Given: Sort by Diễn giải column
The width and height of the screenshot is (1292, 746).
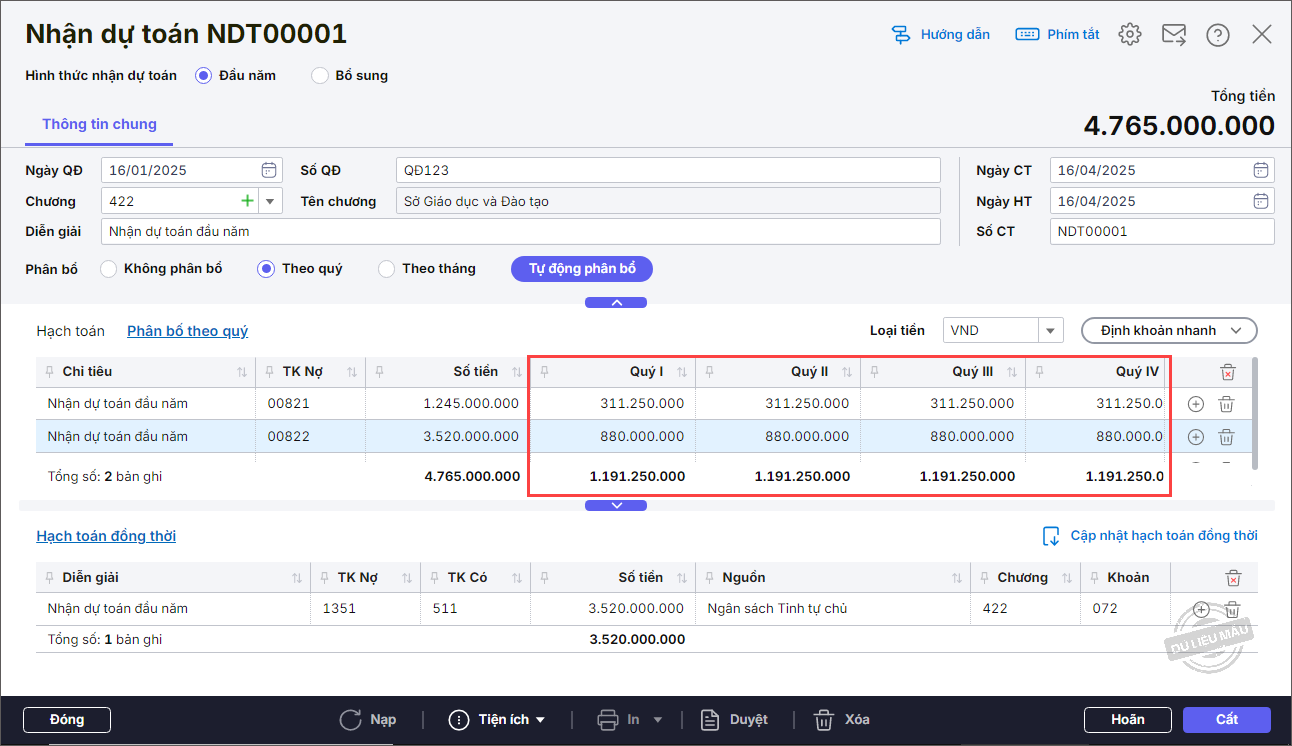Looking at the screenshot, I should [x=297, y=578].
